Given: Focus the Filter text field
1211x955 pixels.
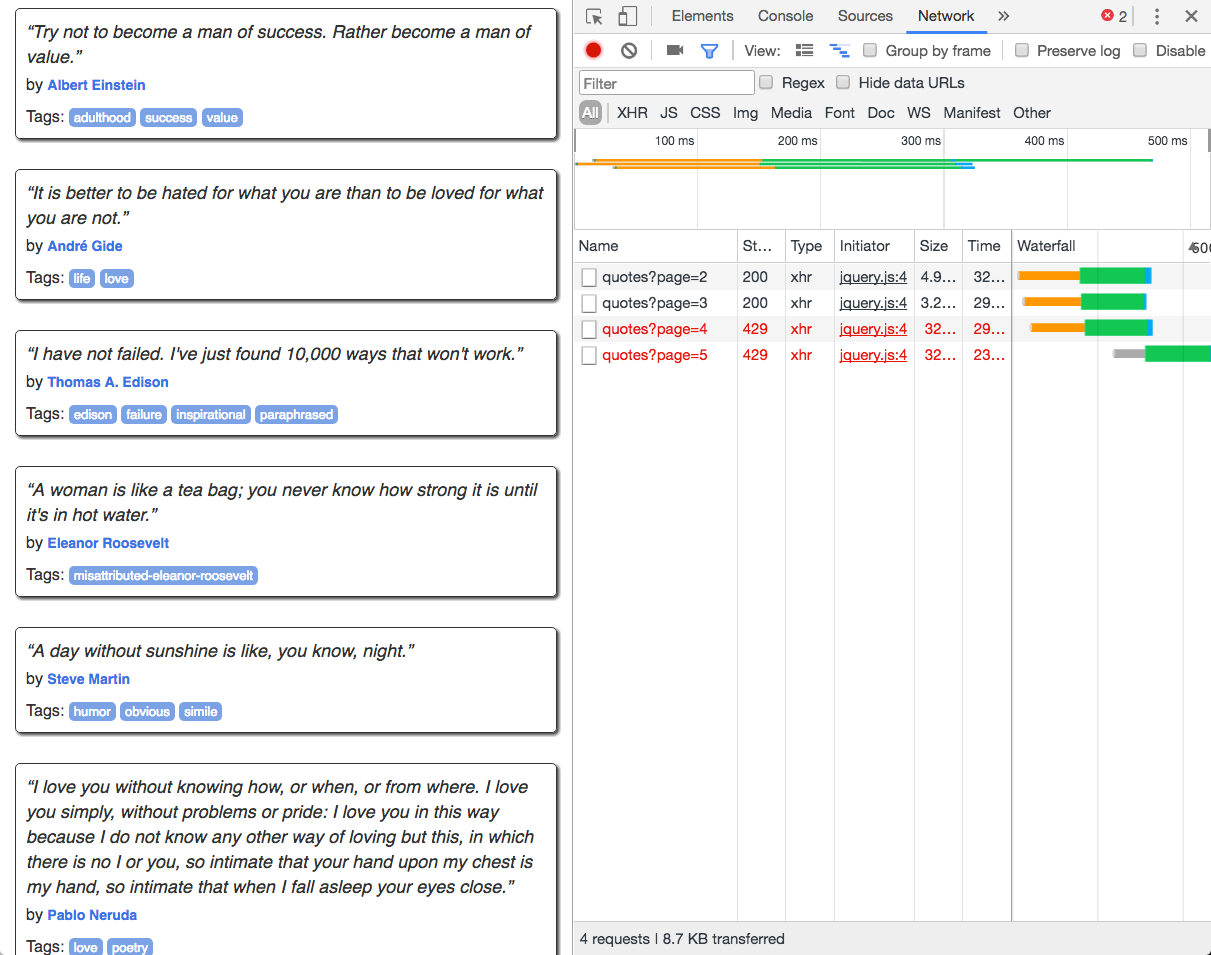Looking at the screenshot, I should 667,83.
